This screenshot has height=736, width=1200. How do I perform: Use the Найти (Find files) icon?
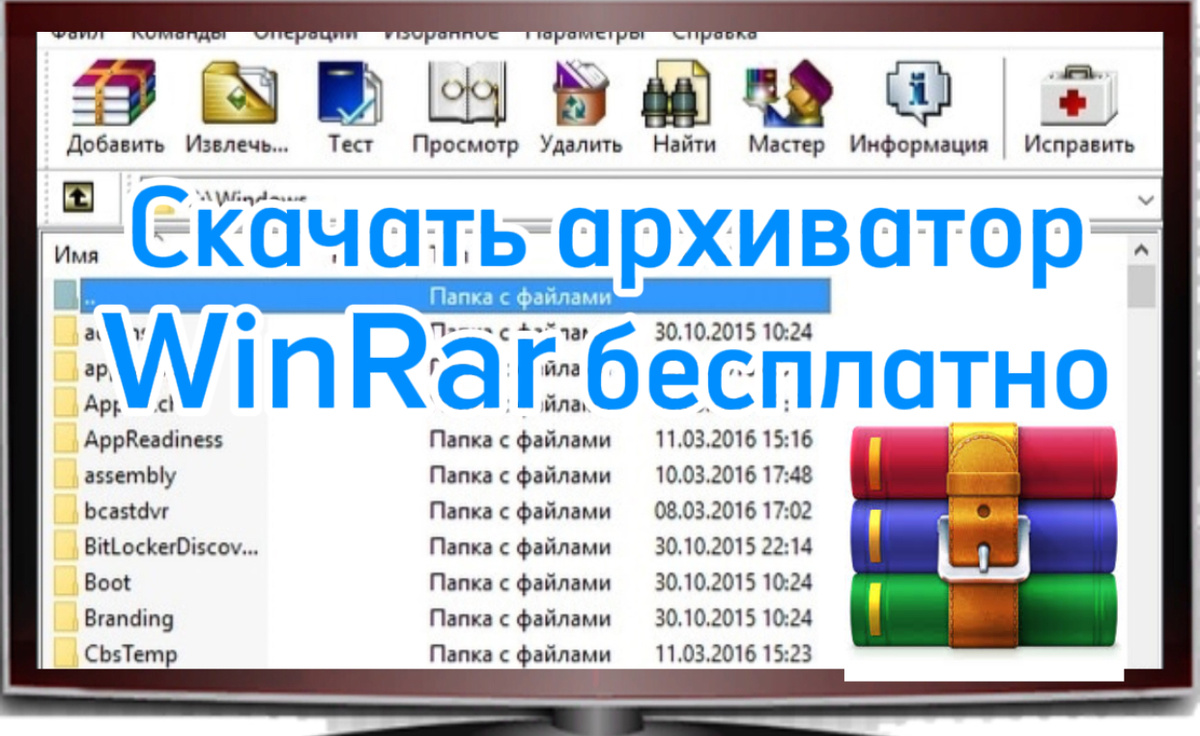tap(683, 100)
